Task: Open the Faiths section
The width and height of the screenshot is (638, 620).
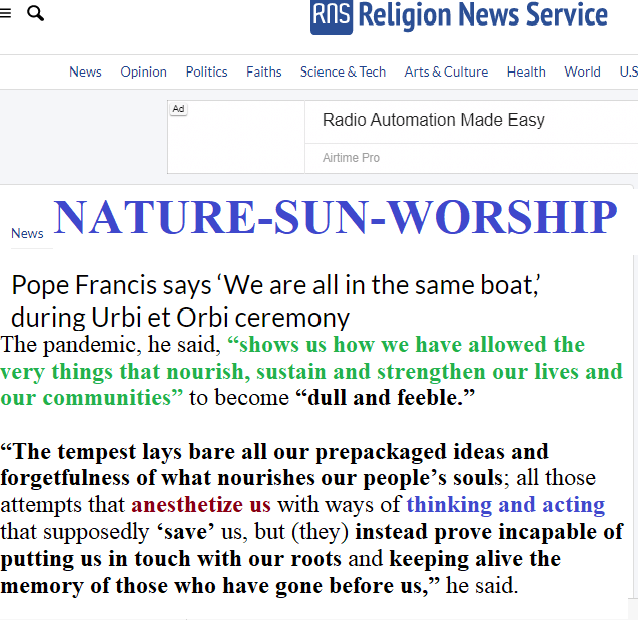Action: (x=264, y=72)
